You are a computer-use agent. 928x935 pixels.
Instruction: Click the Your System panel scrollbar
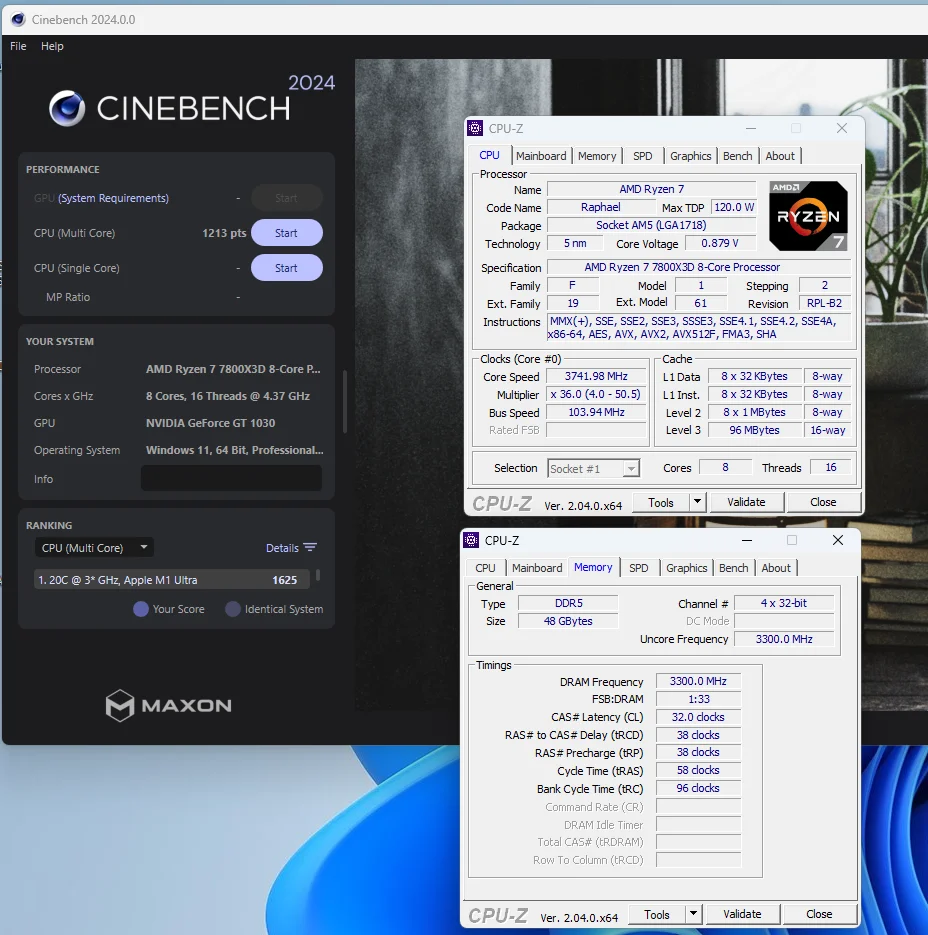click(x=345, y=401)
